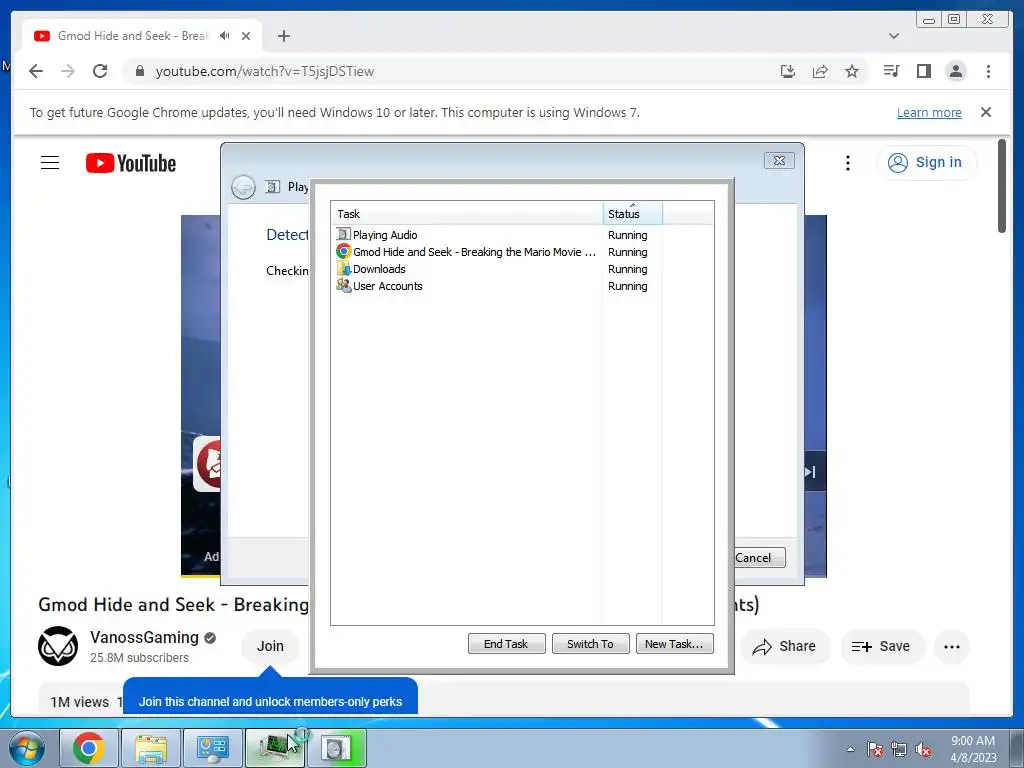Go to YouTube home via logo
The width and height of the screenshot is (1024, 768).
[x=131, y=163]
